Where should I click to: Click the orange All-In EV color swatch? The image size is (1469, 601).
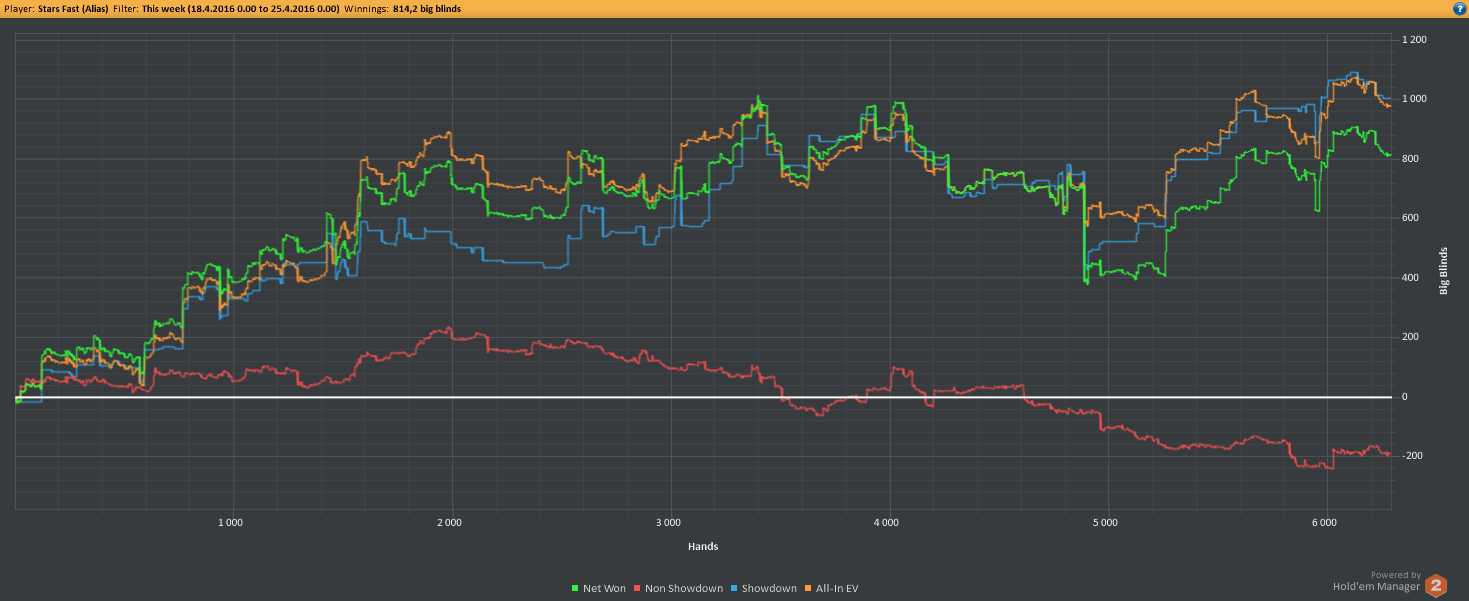coord(806,588)
